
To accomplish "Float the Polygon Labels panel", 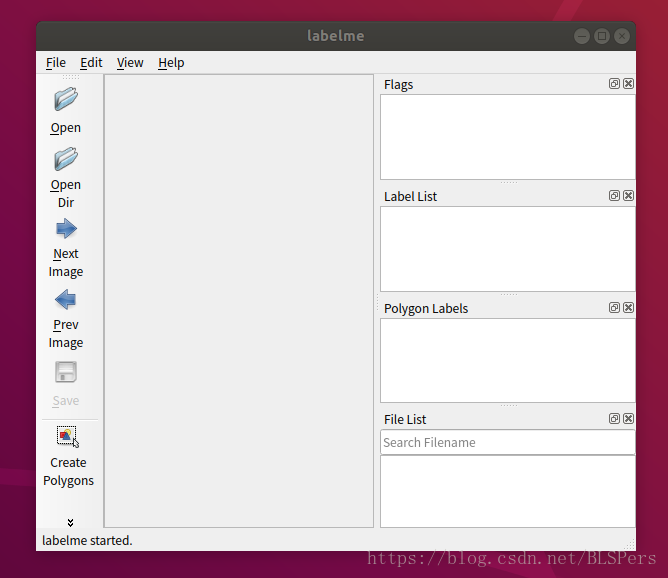I will (614, 308).
